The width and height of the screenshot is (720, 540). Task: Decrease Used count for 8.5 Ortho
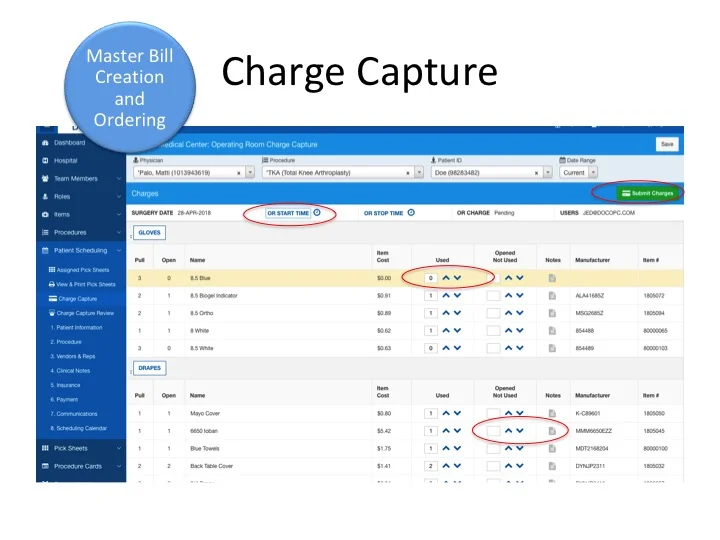(457, 313)
